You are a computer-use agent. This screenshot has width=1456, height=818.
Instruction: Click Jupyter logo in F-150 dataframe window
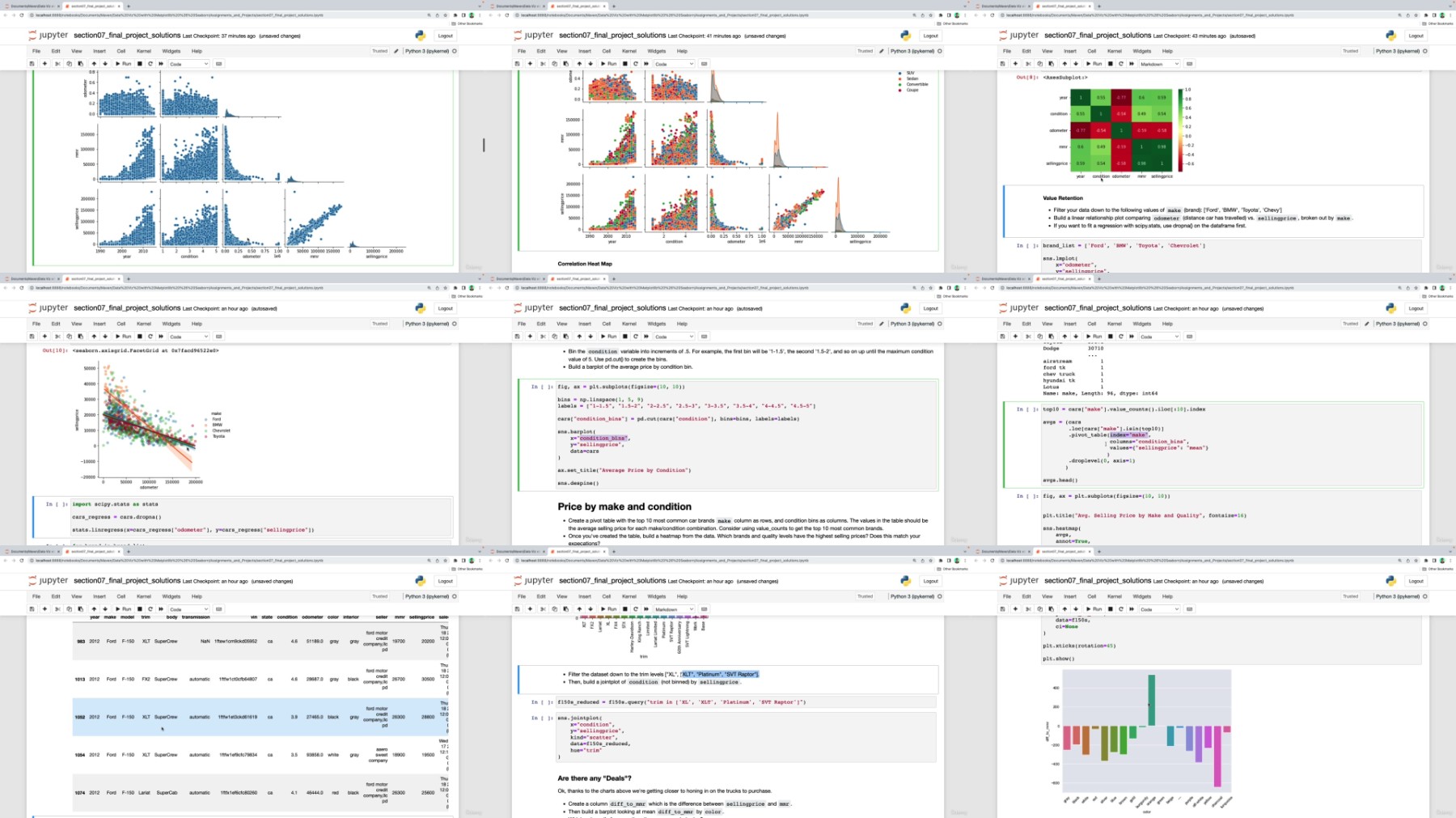pyautogui.click(x=49, y=581)
